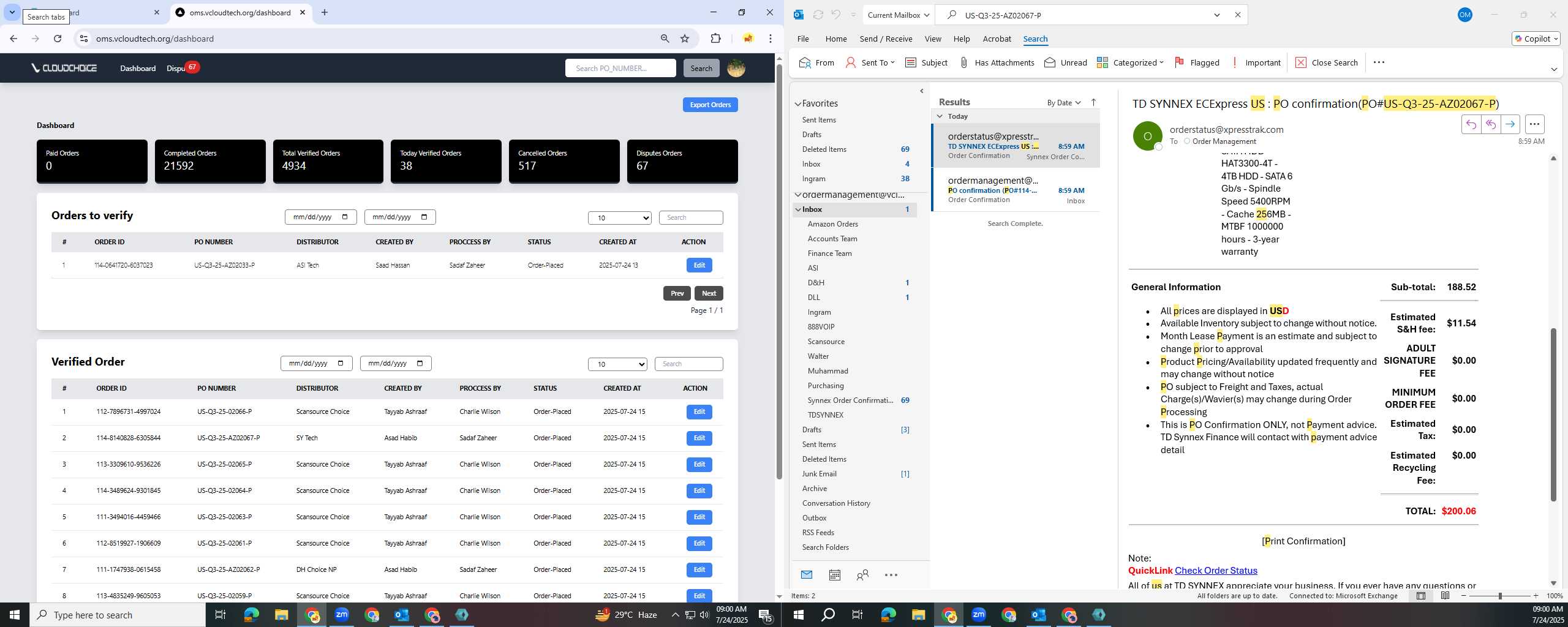The width and height of the screenshot is (1568, 627).
Task: Open the Chrome three-dot menu
Action: [x=771, y=39]
